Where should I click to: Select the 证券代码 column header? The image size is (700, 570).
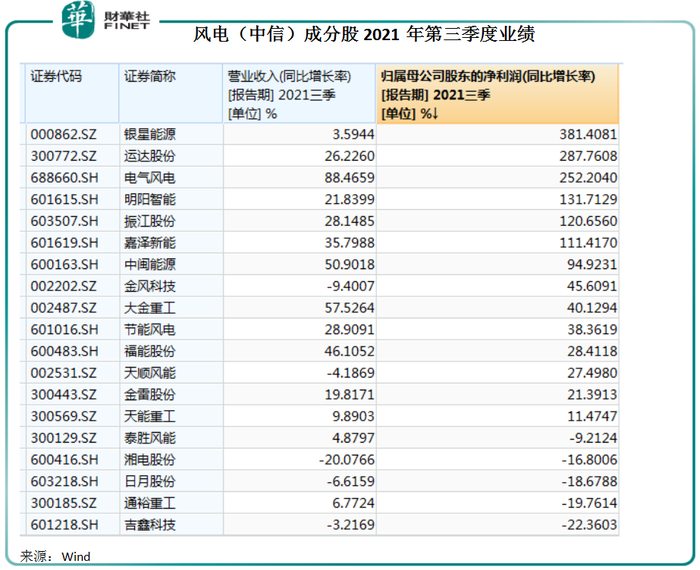coord(72,93)
